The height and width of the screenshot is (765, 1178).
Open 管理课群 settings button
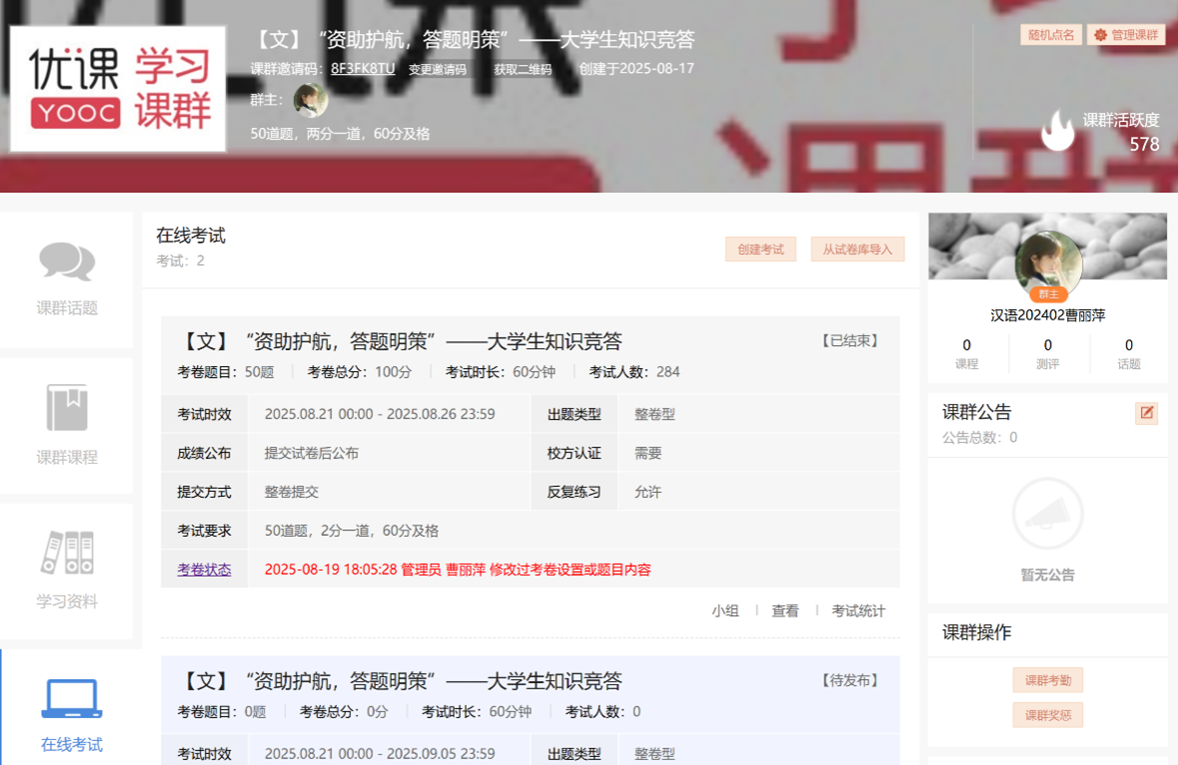coord(1126,35)
